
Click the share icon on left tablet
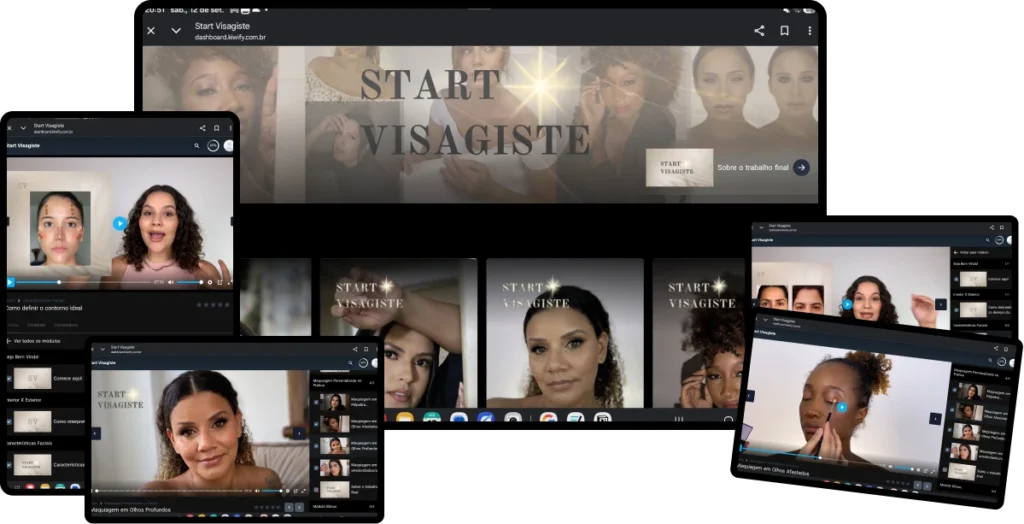202,128
